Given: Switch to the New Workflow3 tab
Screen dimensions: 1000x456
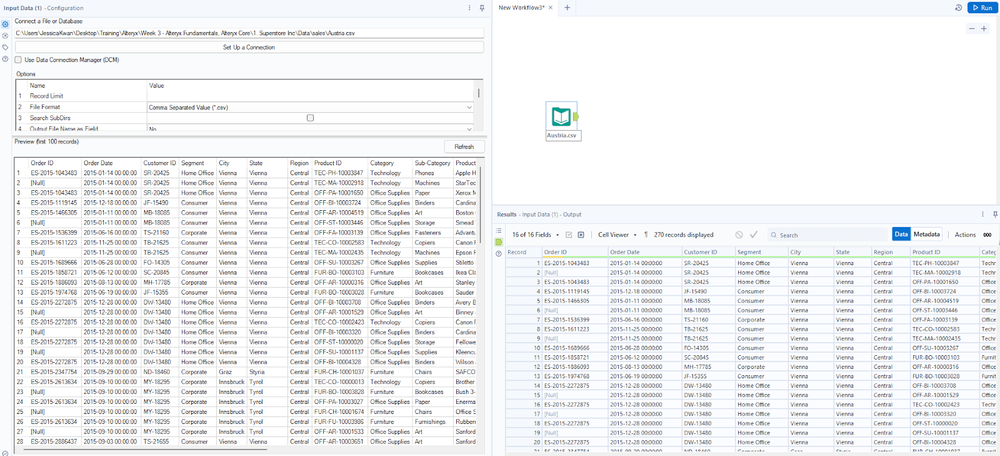Looking at the screenshot, I should pos(521,7).
